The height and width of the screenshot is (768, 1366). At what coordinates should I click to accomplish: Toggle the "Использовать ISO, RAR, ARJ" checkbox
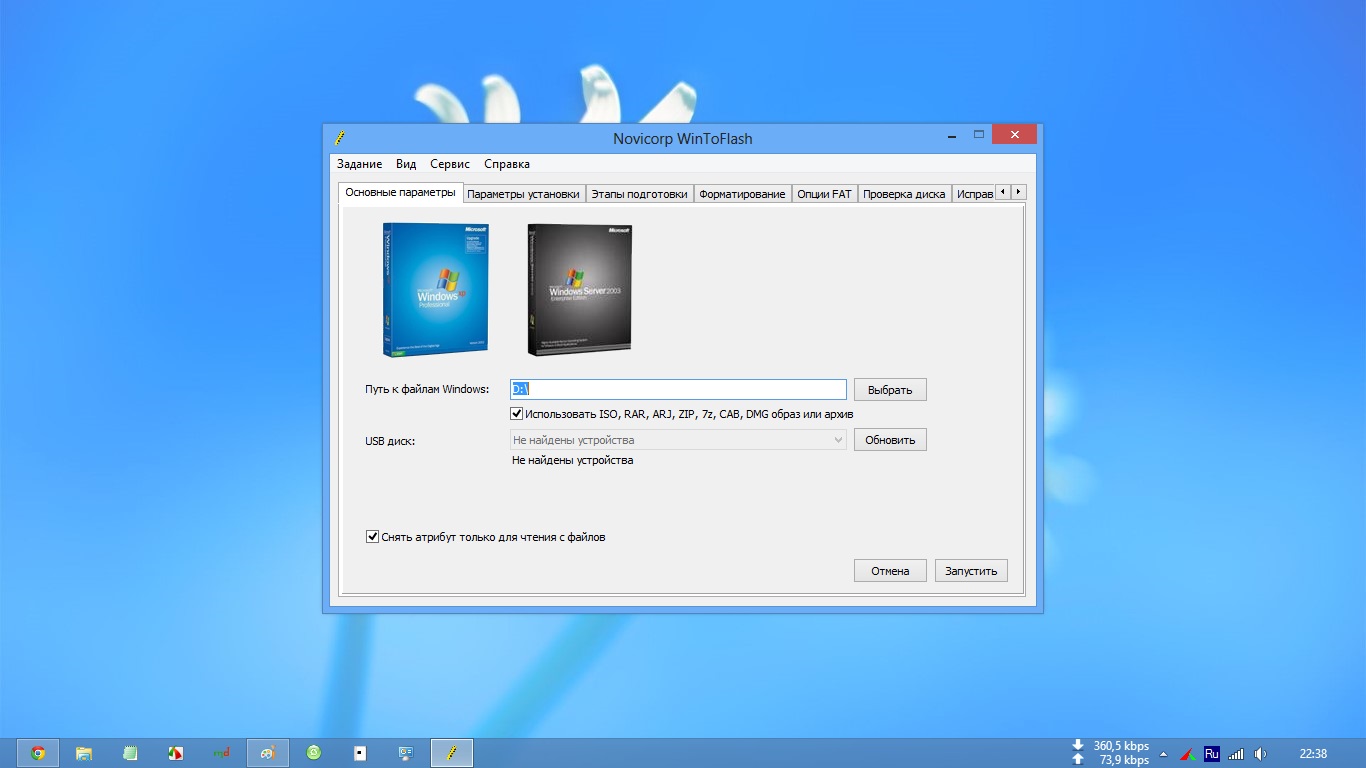point(517,414)
